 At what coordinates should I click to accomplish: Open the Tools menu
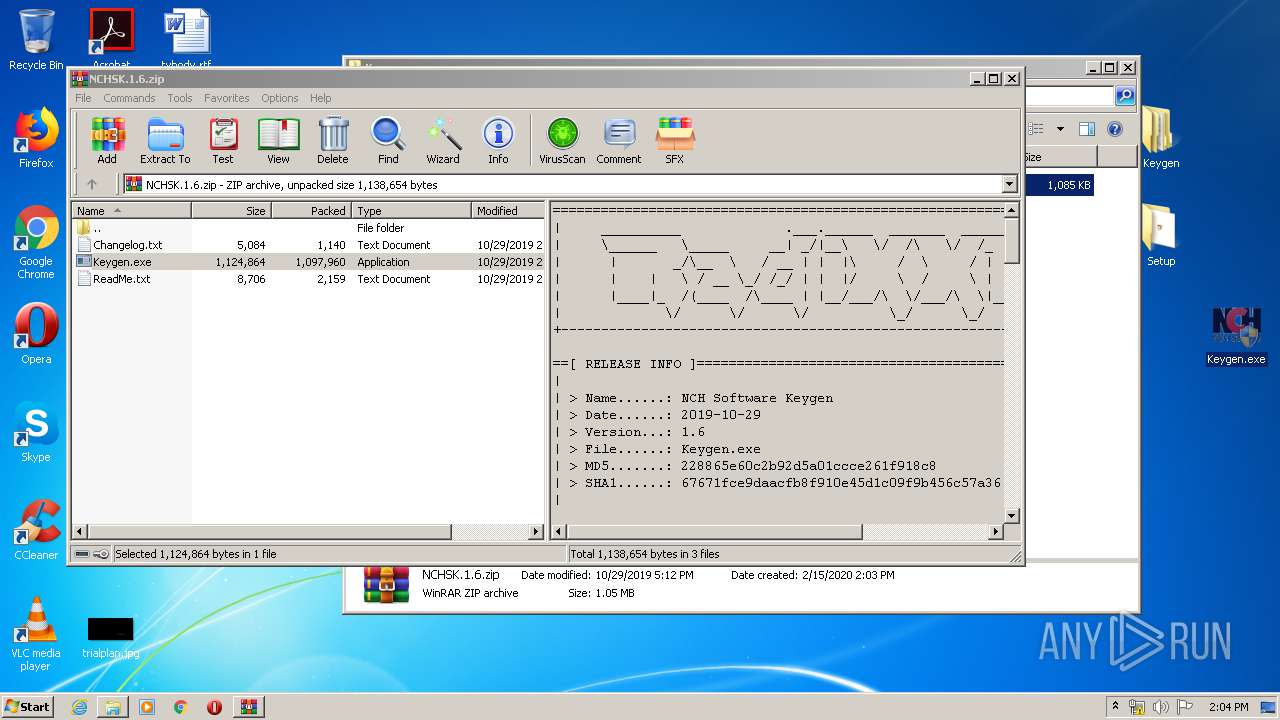click(x=180, y=98)
